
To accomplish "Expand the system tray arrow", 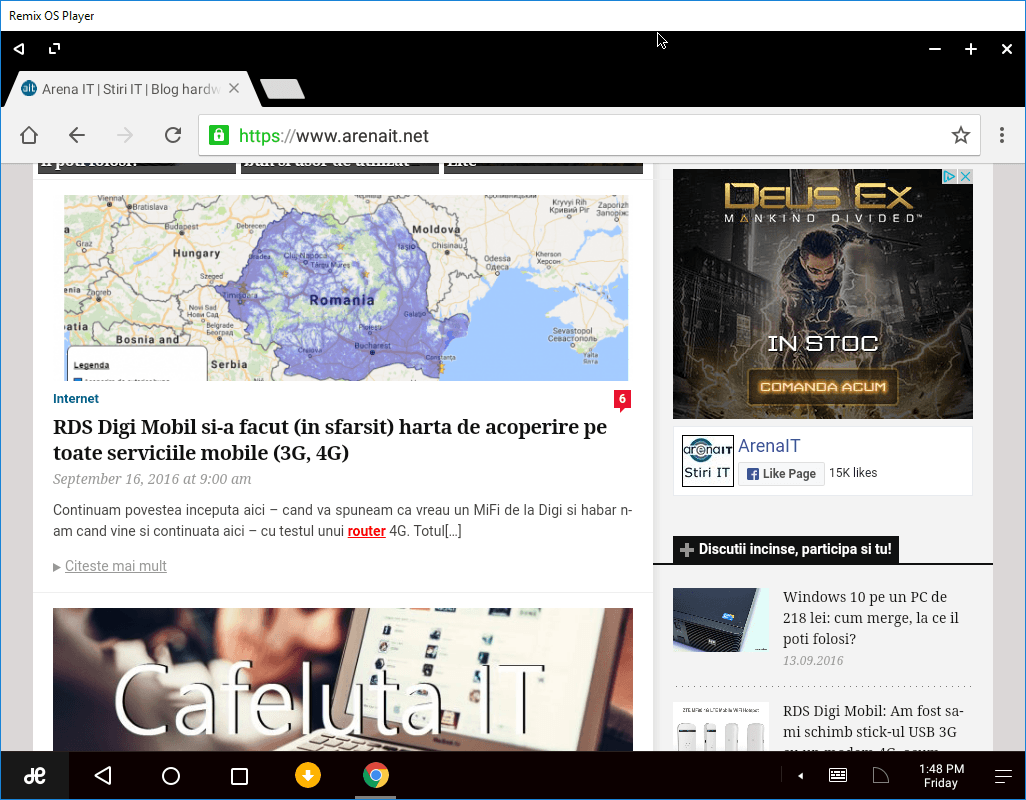I will point(800,776).
